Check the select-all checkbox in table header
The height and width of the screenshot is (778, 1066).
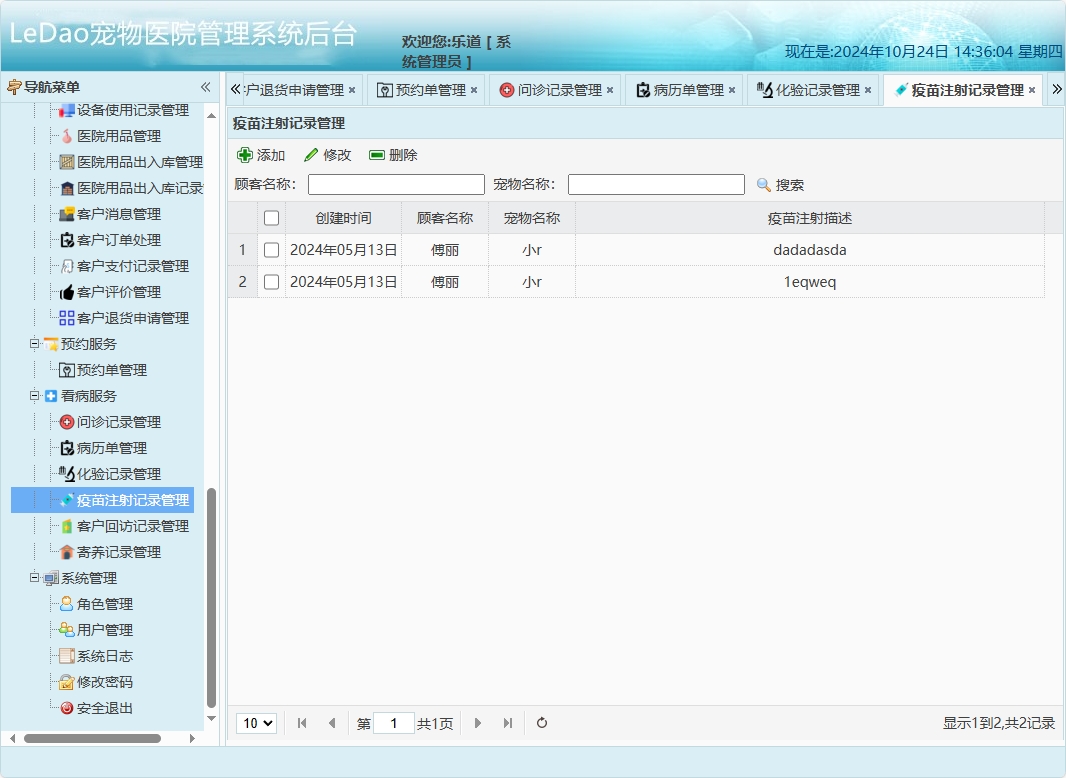tap(270, 217)
